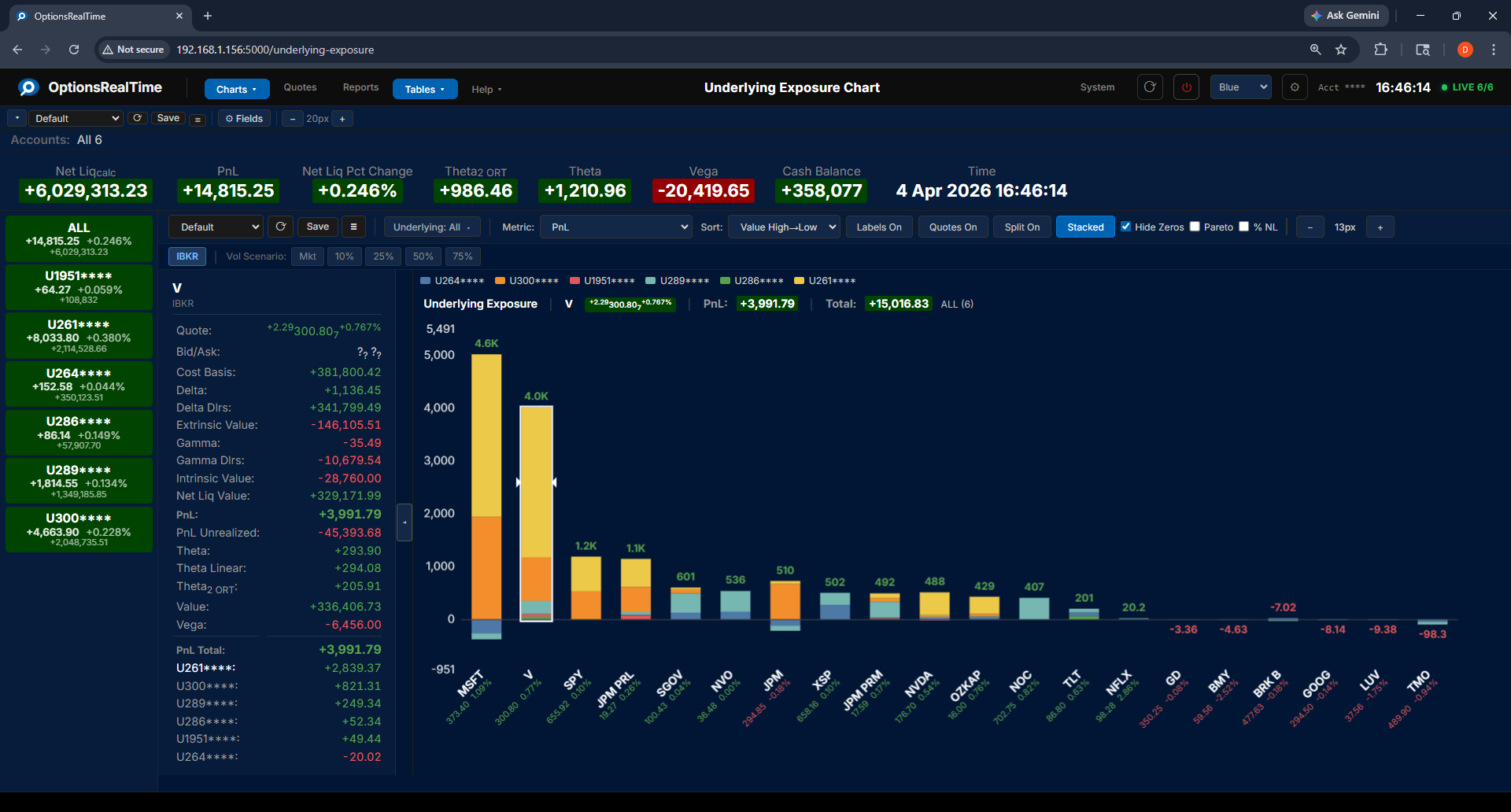Click the MSFT stacked bar in the chart
This screenshot has height=812, width=1511.
pos(486,496)
